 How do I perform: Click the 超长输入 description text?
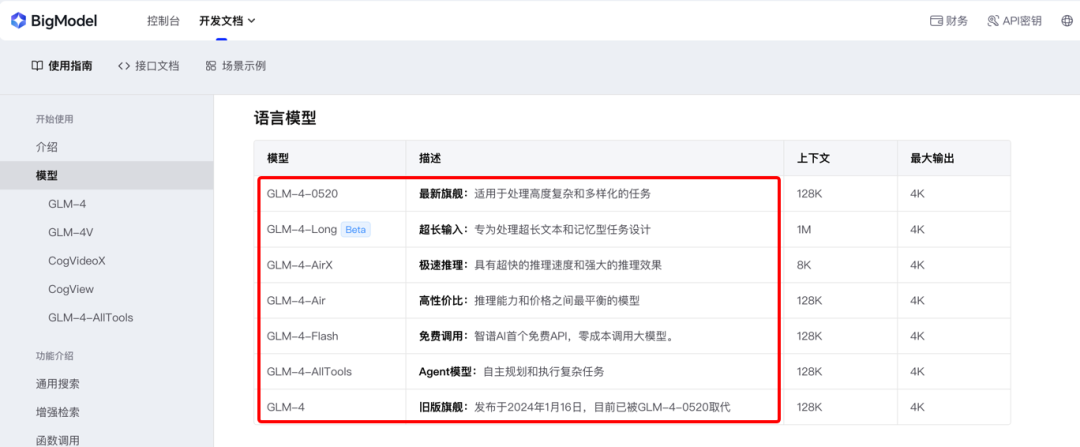pyautogui.click(x=534, y=229)
